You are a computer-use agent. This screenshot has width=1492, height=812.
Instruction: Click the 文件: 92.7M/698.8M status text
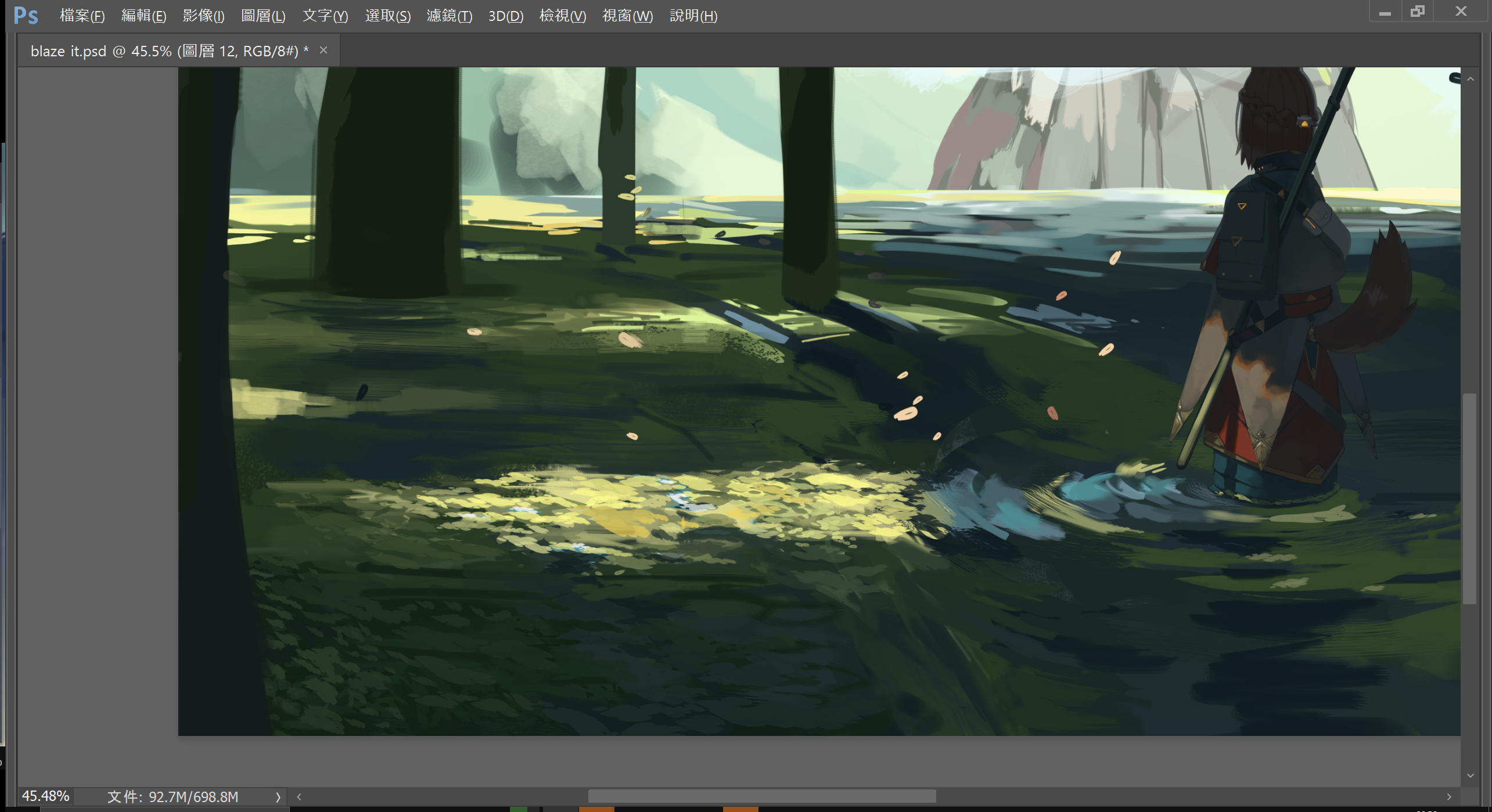(x=173, y=796)
